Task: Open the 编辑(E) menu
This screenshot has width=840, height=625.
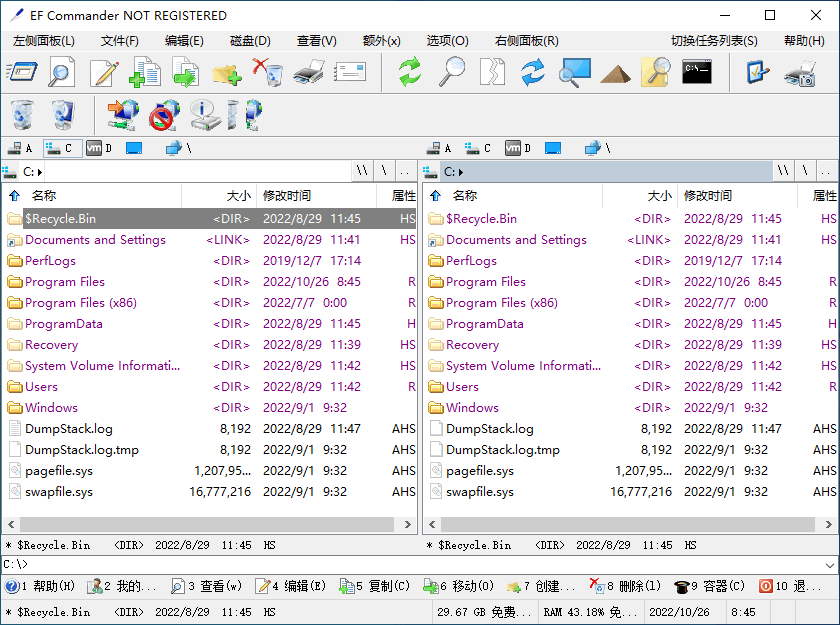Action: [184, 41]
